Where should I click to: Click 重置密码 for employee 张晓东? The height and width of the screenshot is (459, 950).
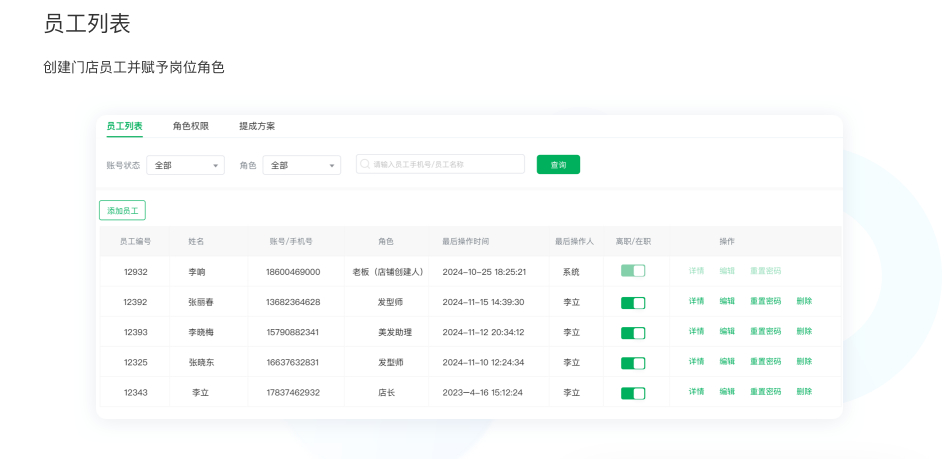click(x=765, y=361)
